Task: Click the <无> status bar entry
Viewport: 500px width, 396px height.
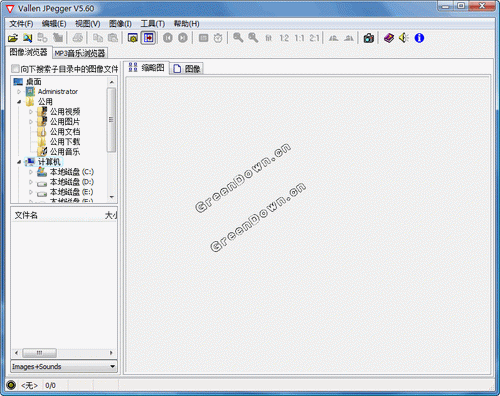Action: click(x=29, y=386)
